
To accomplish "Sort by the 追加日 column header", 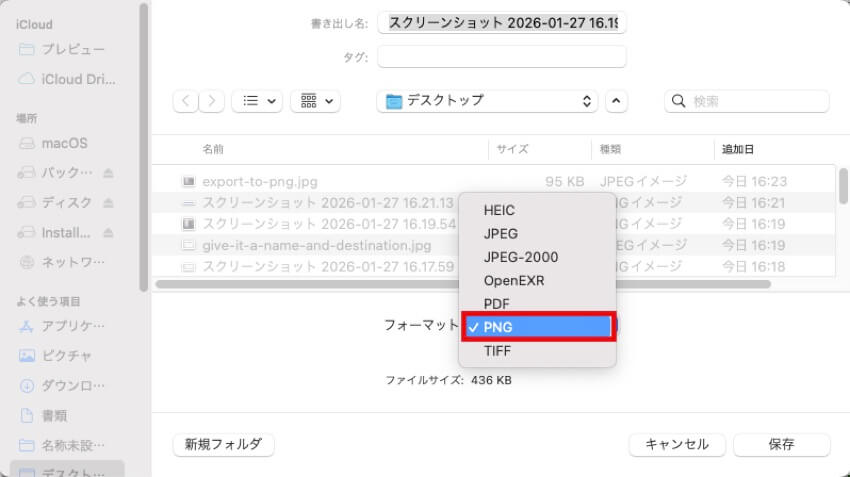I will point(737,149).
